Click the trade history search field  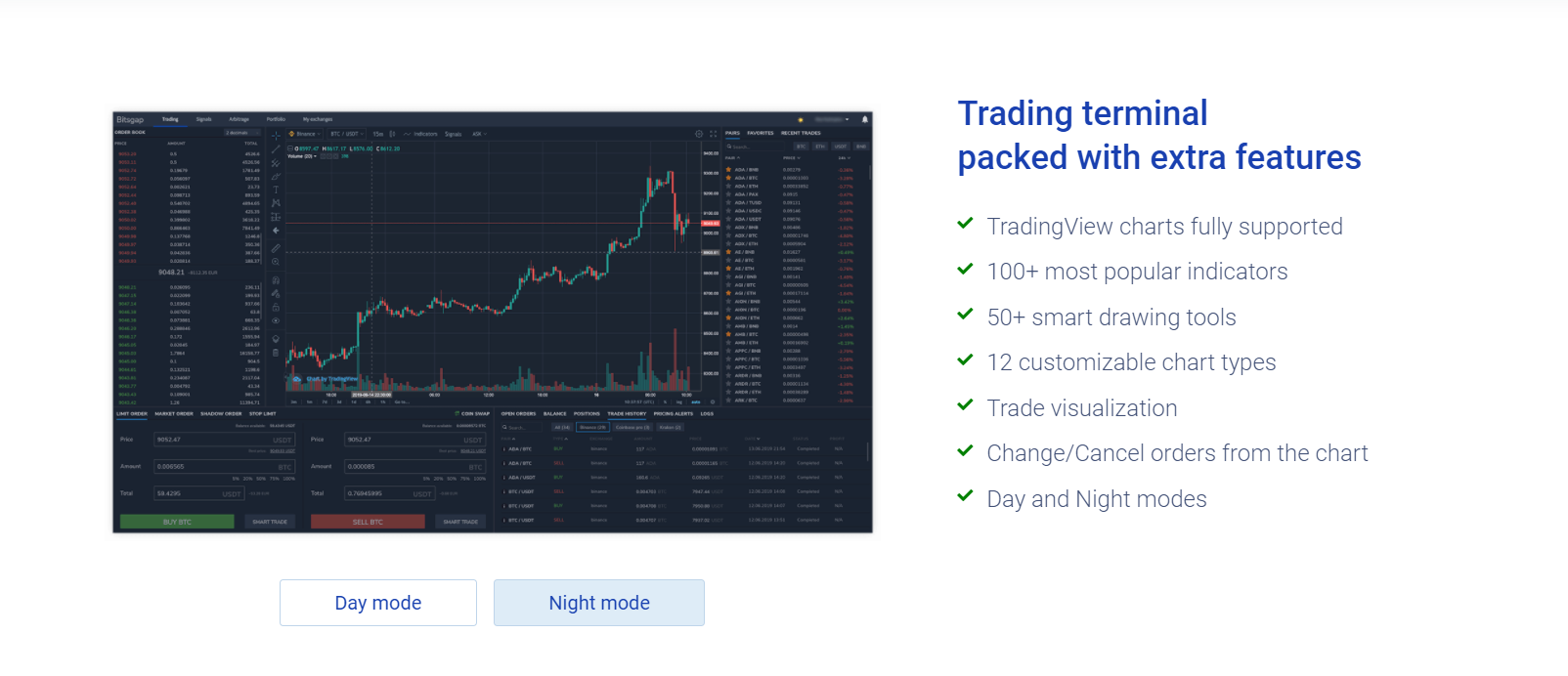pos(522,427)
